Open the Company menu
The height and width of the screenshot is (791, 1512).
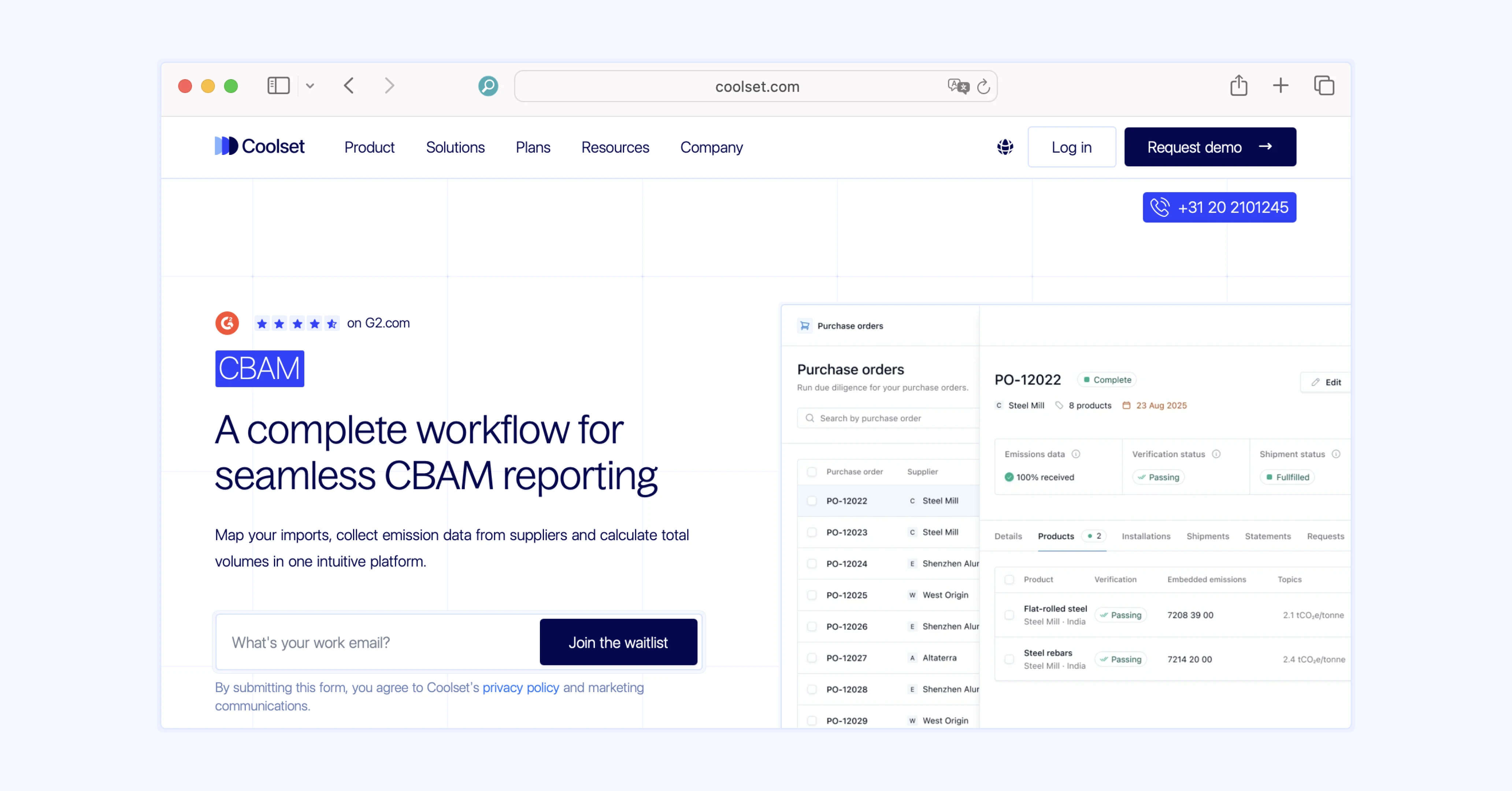click(711, 147)
